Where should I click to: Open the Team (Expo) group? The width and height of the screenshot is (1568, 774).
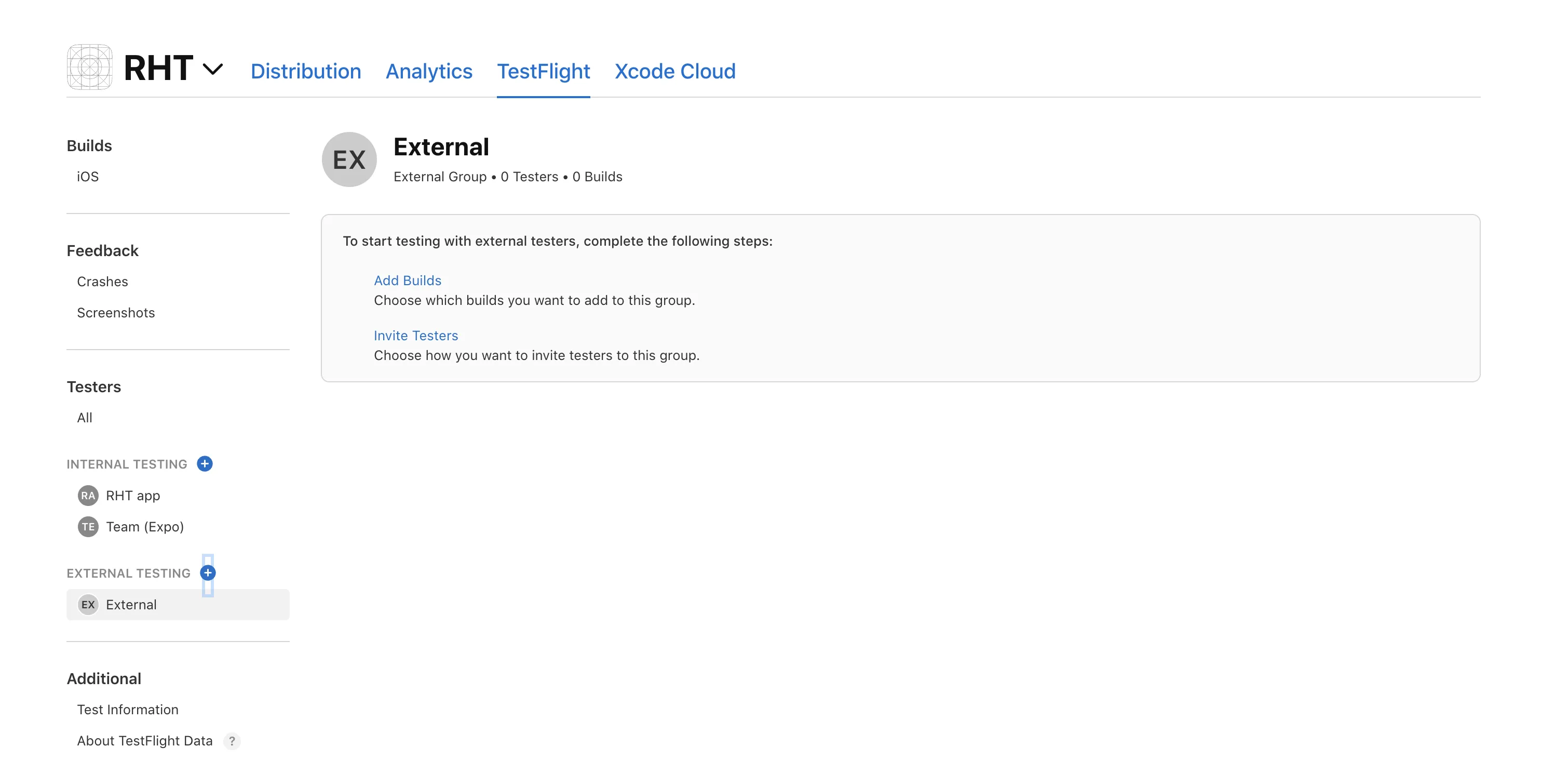point(145,527)
